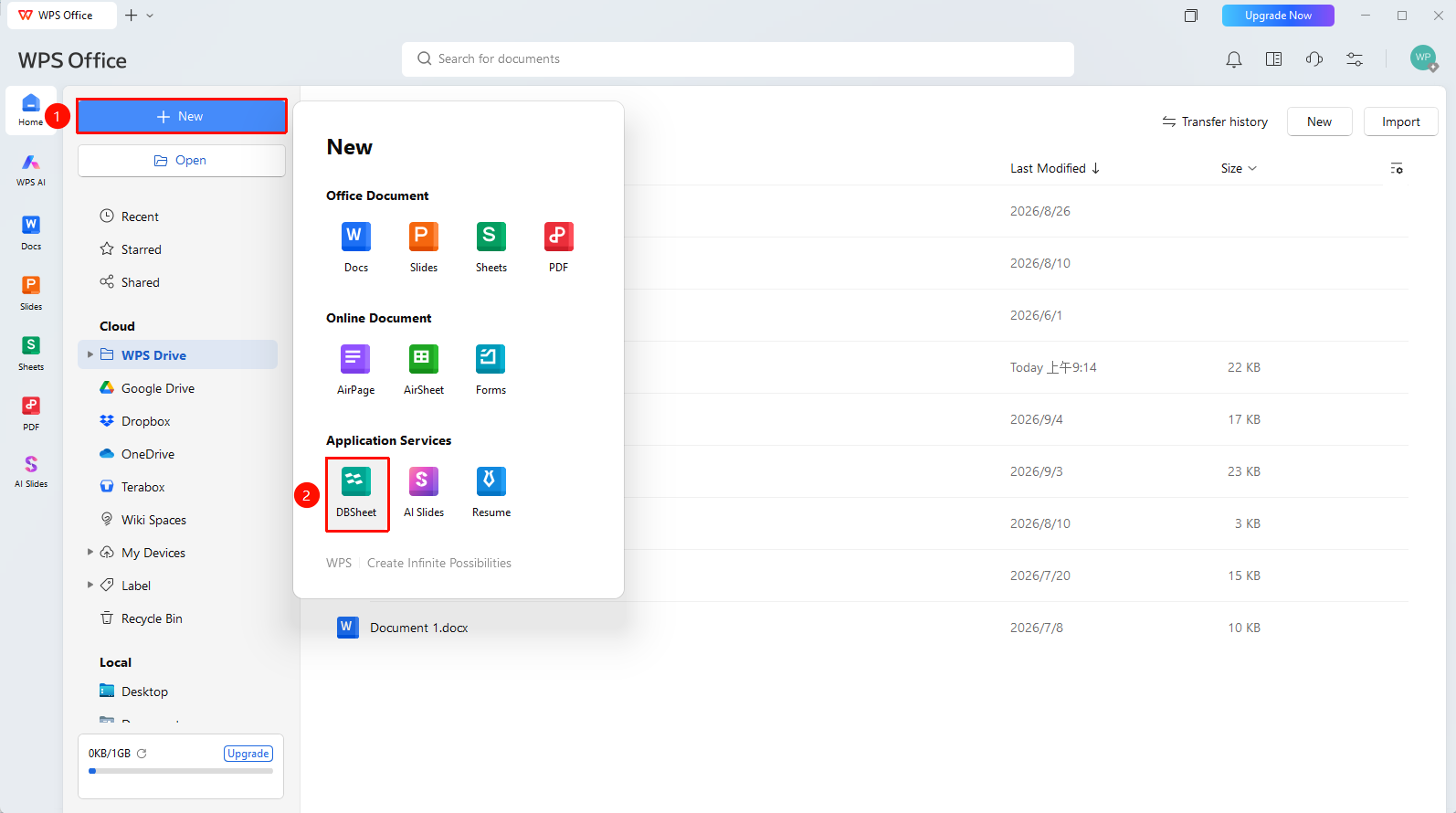The width and height of the screenshot is (1456, 813).
Task: Create a new Docs document
Action: (x=355, y=247)
